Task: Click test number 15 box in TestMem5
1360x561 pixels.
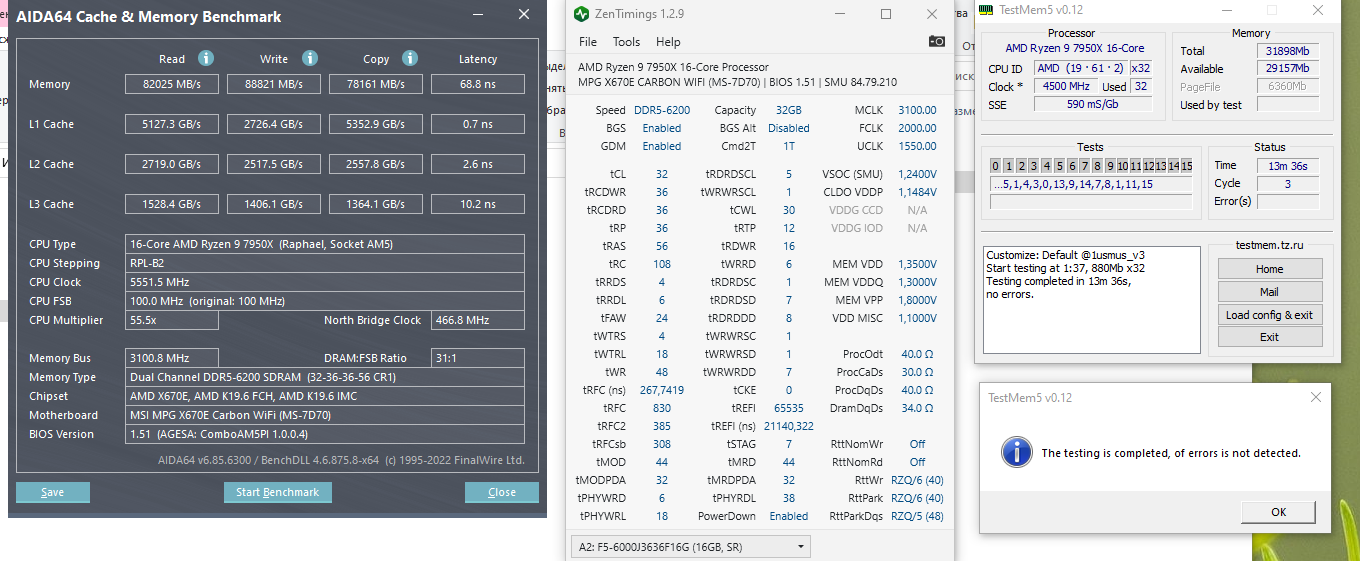Action: coord(1186,166)
